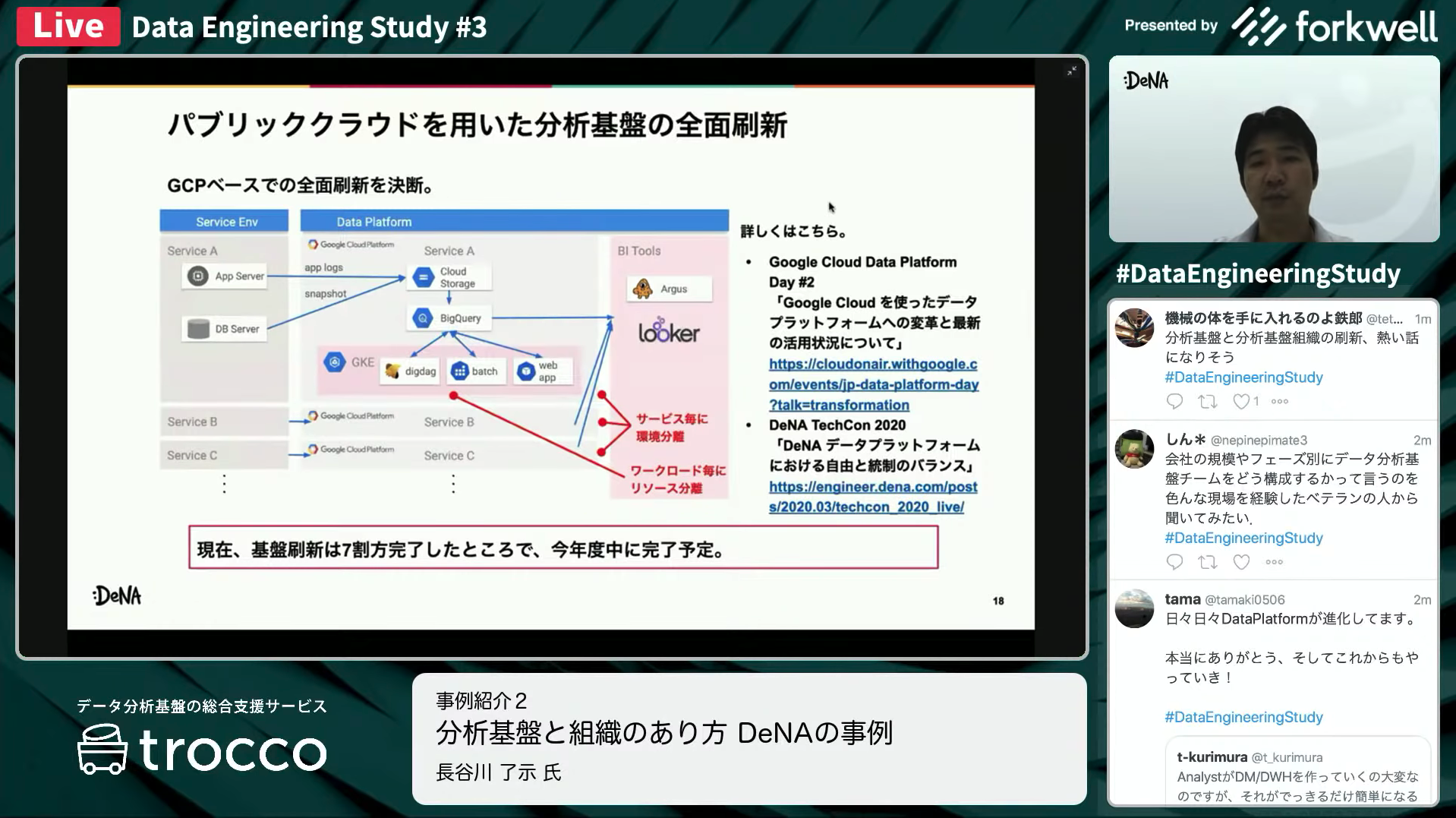Click the App Server icon in the diagram
Screen dimensions: 1456x818
pos(198,276)
